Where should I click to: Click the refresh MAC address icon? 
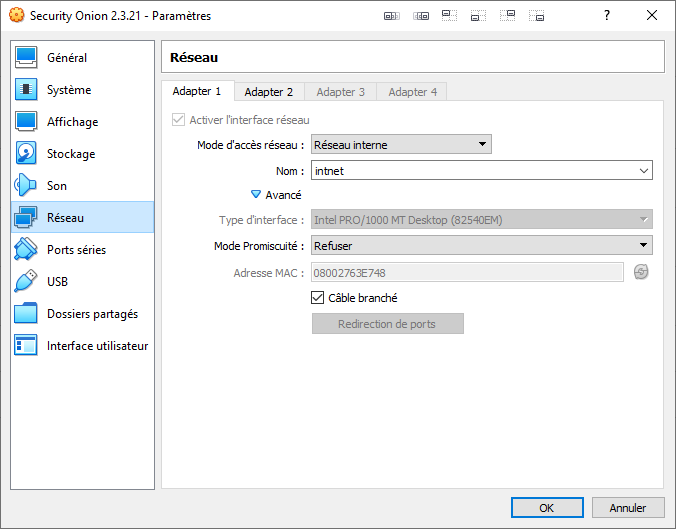(641, 272)
